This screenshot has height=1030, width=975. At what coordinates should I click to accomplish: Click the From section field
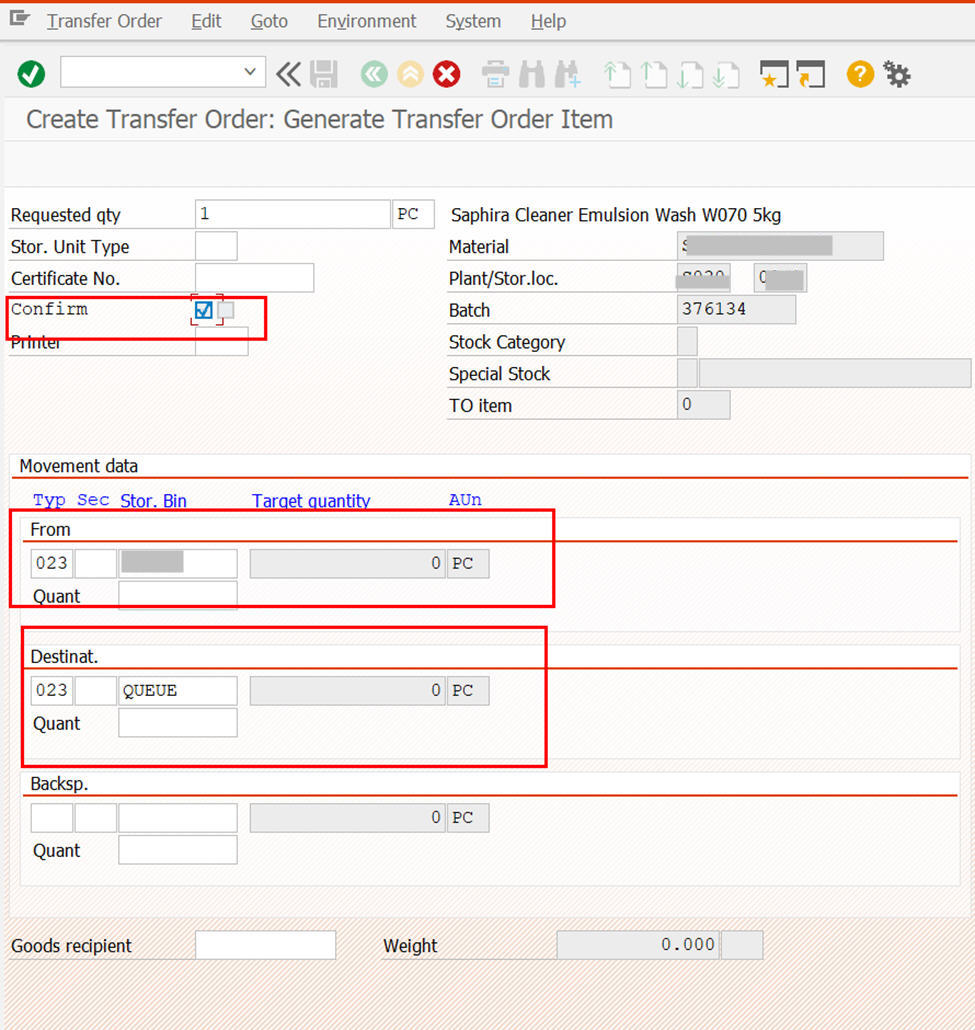click(x=95, y=564)
